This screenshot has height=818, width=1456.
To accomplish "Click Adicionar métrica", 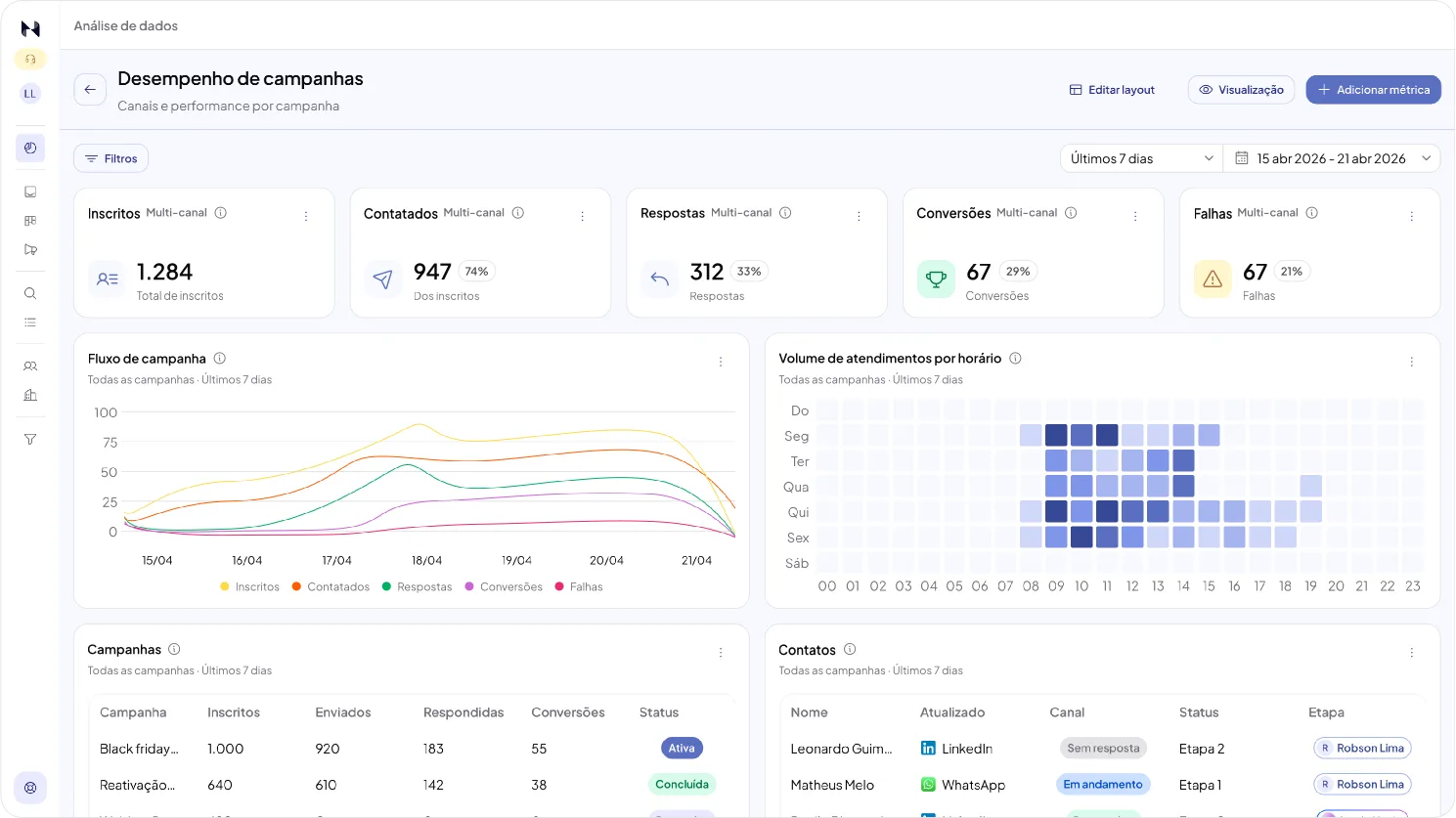I will (x=1374, y=90).
